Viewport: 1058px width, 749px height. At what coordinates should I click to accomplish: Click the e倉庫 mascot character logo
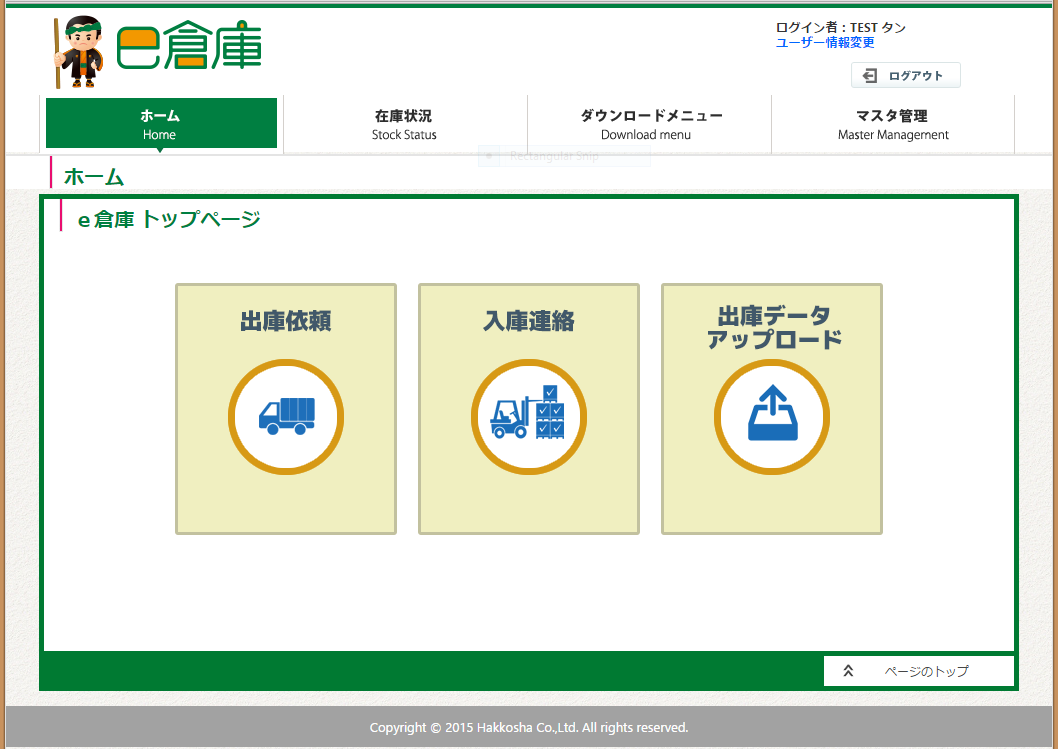[80, 50]
